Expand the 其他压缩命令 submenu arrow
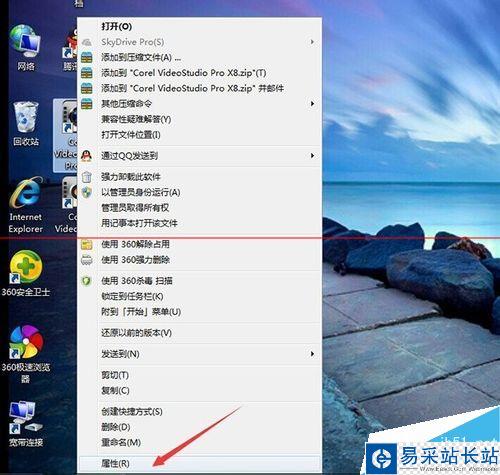500x475 pixels. 312,104
